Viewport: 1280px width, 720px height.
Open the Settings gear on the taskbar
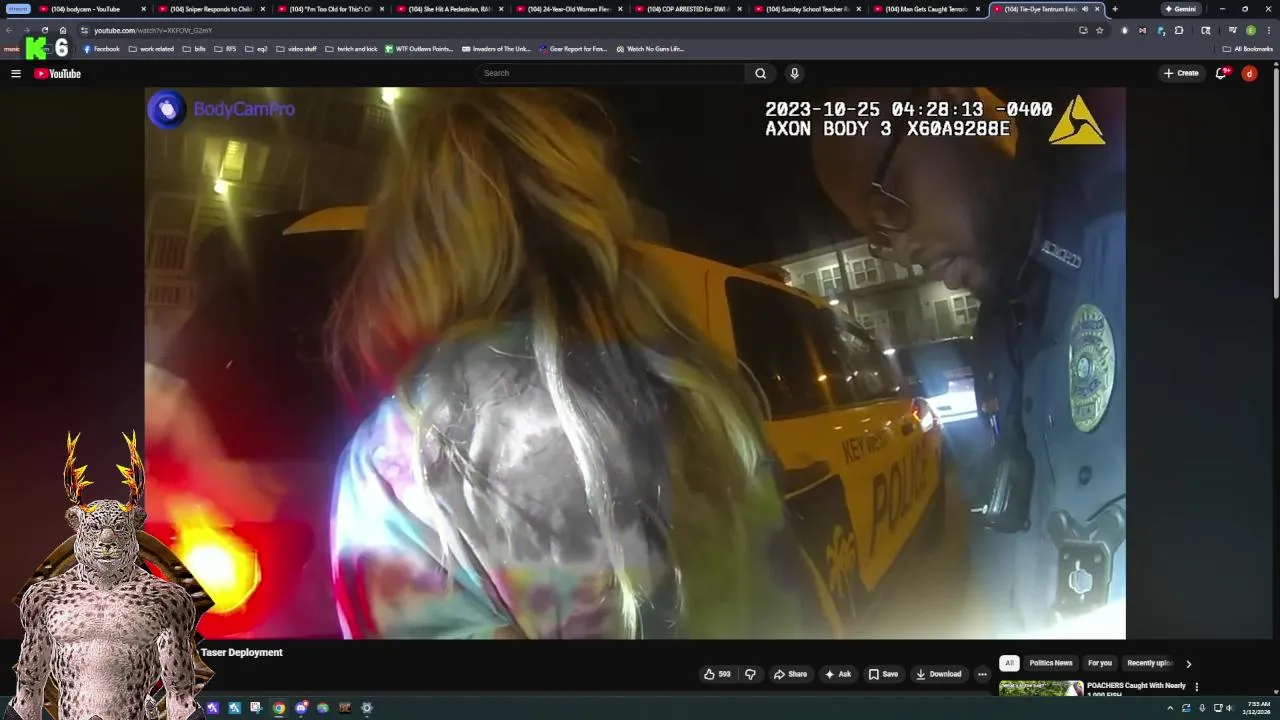tap(367, 708)
